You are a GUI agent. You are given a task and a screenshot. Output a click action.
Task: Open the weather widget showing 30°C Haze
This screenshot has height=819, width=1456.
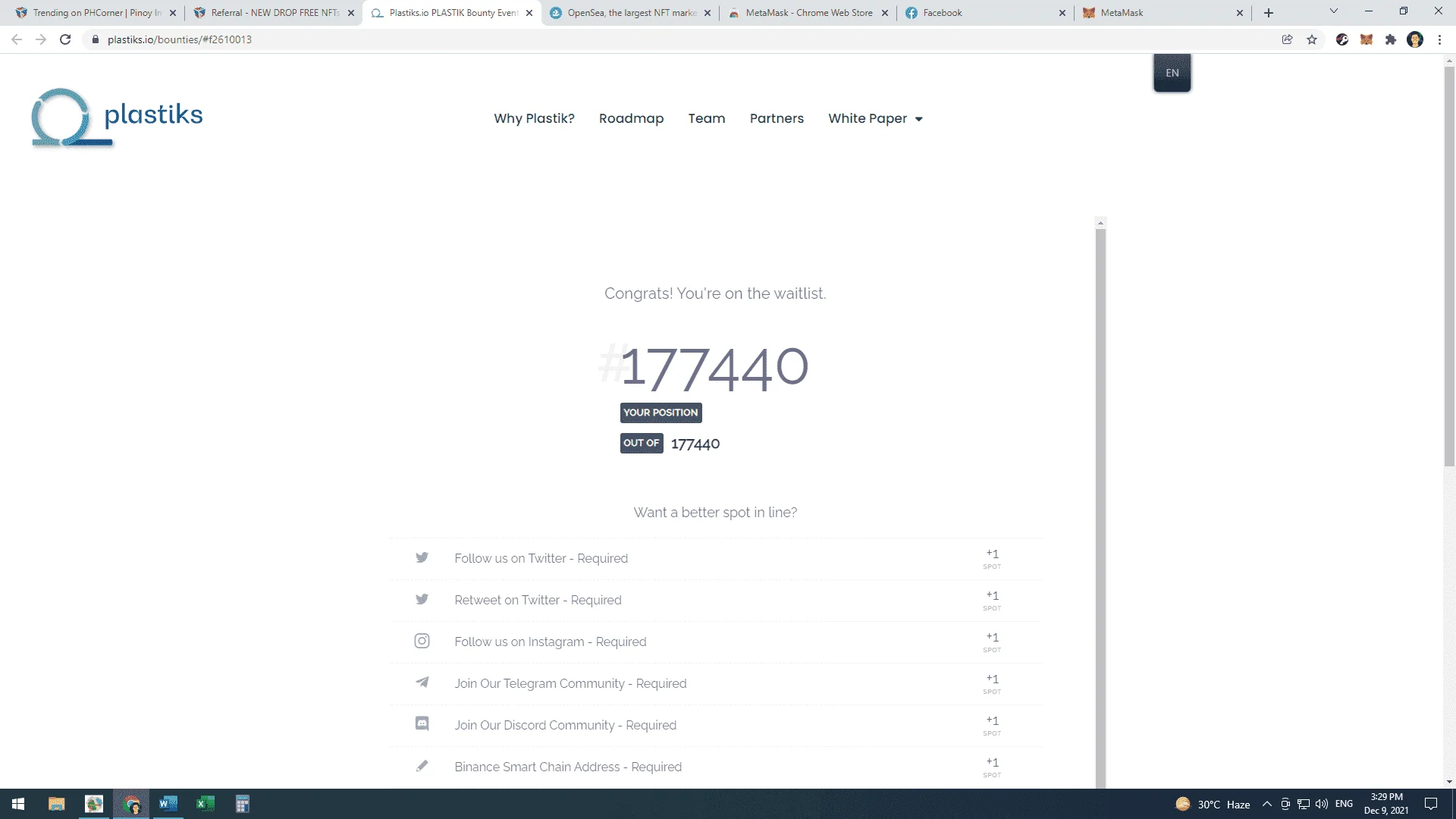coord(1213,804)
